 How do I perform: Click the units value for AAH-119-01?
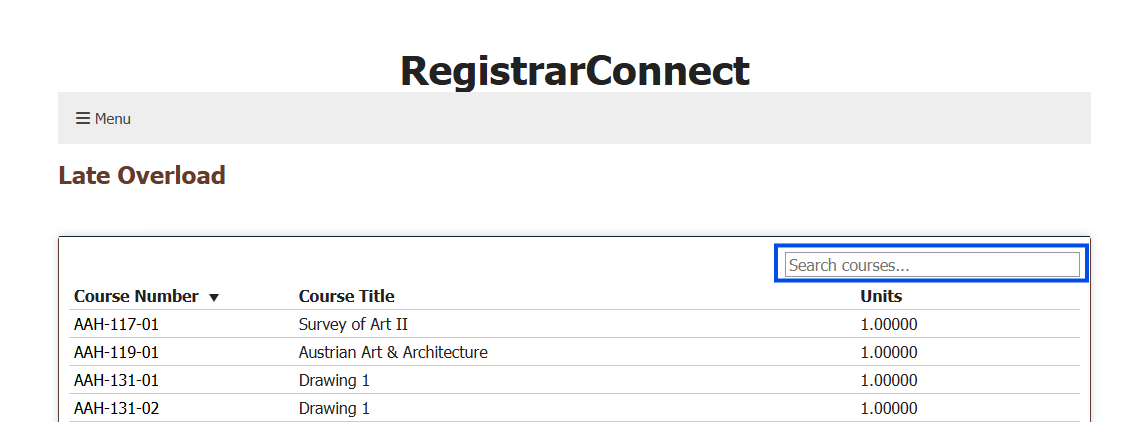click(x=888, y=352)
